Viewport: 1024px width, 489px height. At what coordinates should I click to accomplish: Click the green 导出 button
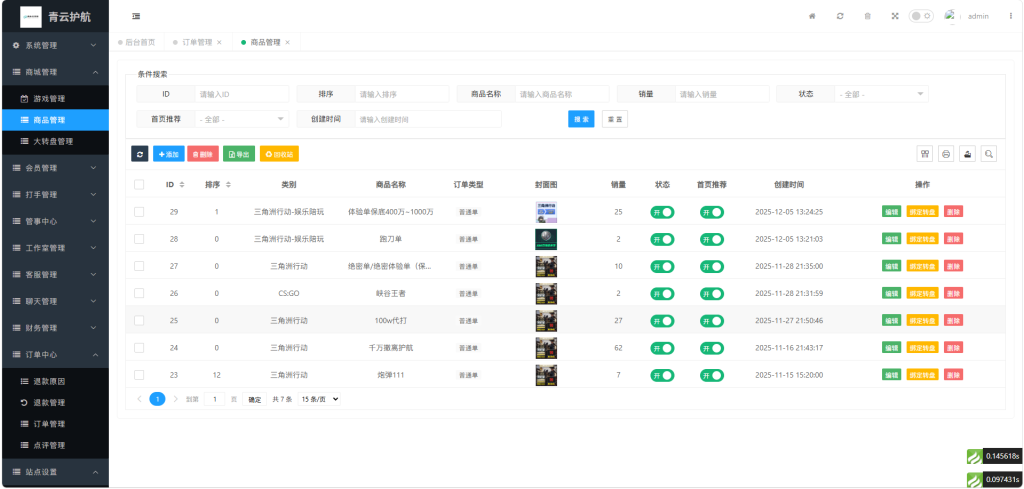(x=239, y=154)
